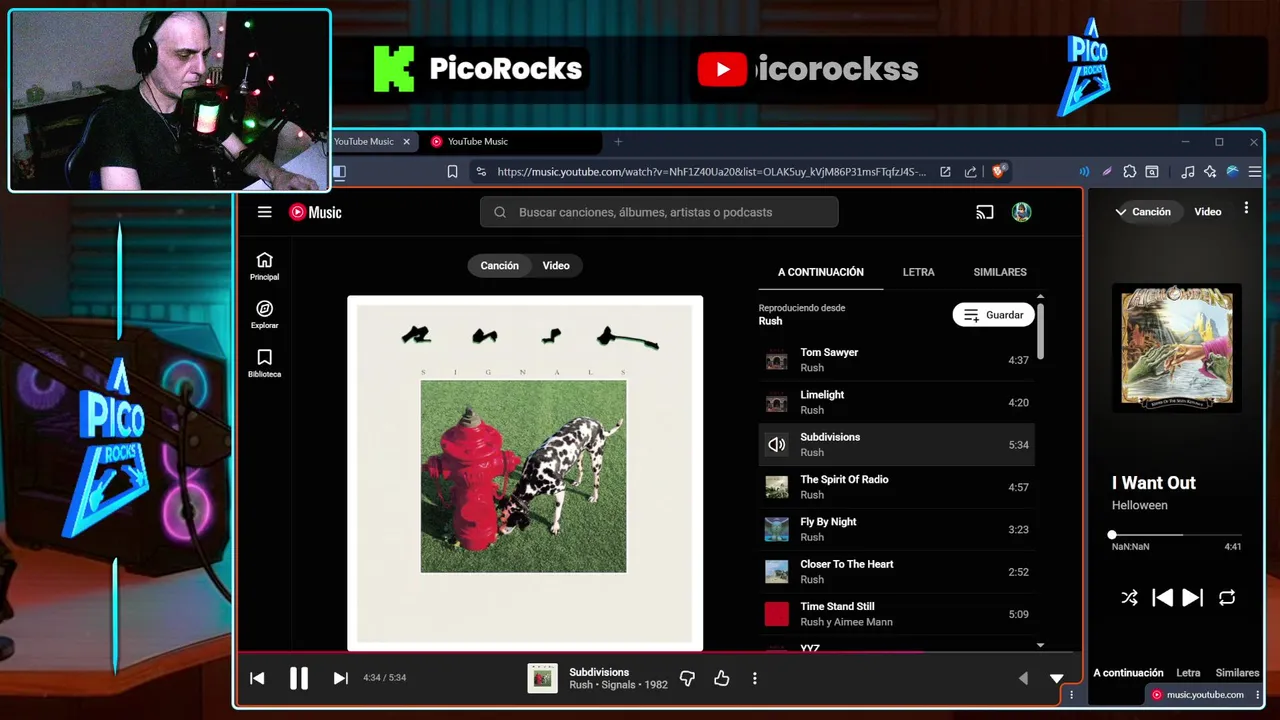Open the Biblioteca library section
The height and width of the screenshot is (720, 1280).
(264, 363)
